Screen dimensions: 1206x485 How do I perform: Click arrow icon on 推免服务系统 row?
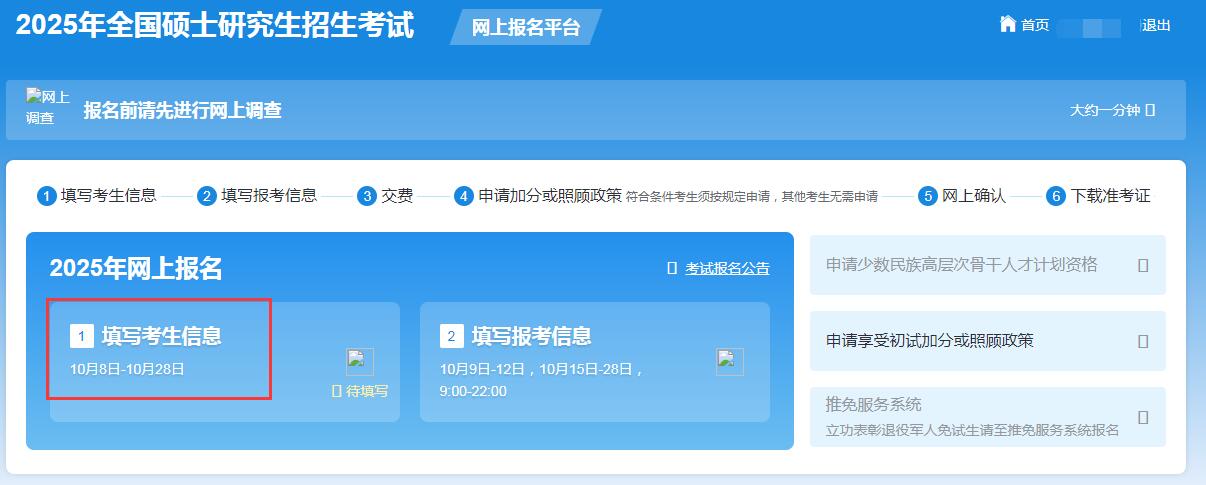pyautogui.click(x=1143, y=417)
